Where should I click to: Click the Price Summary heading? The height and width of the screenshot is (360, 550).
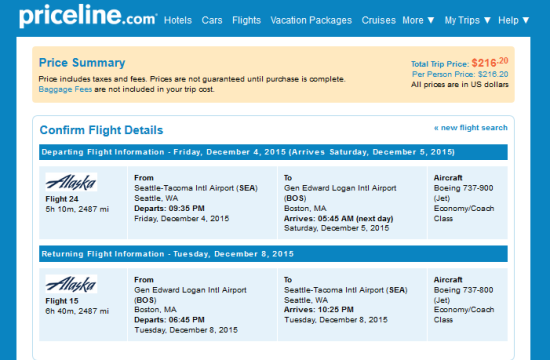coord(82,63)
